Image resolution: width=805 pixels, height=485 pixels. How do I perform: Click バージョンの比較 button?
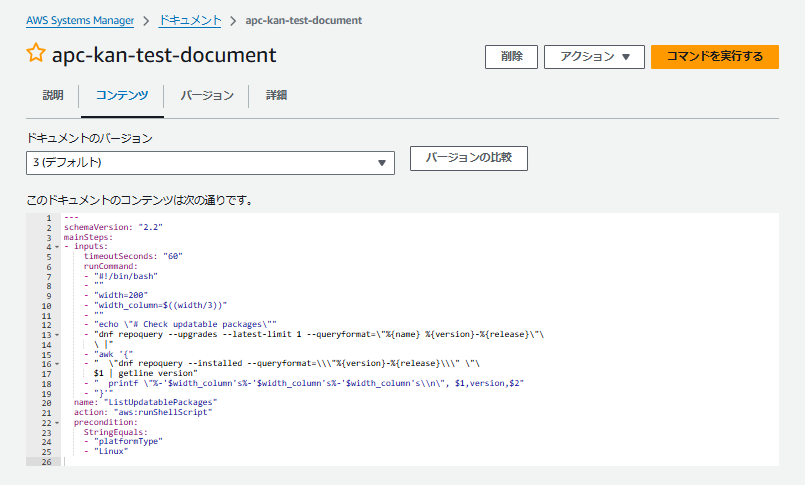pyautogui.click(x=469, y=158)
